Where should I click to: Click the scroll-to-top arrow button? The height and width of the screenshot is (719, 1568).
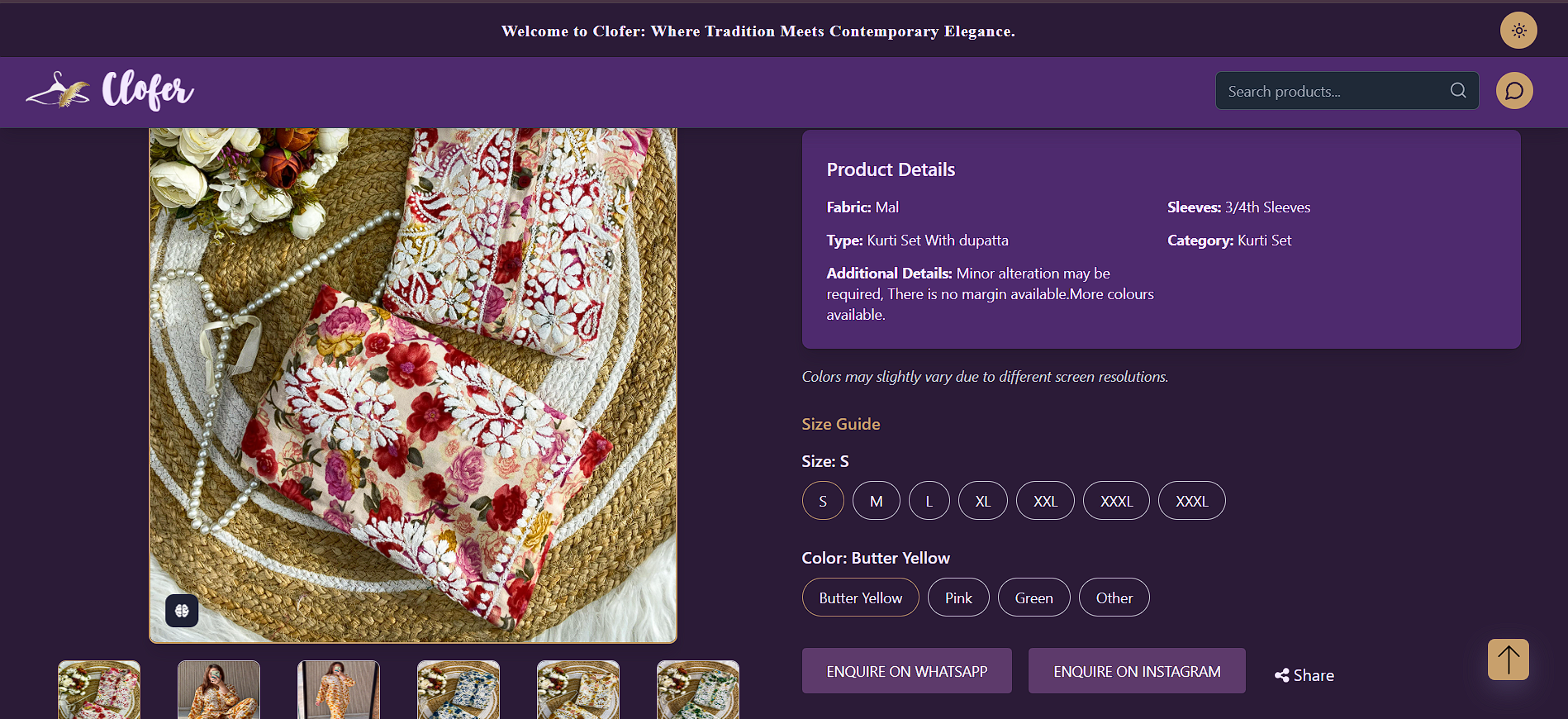1508,659
